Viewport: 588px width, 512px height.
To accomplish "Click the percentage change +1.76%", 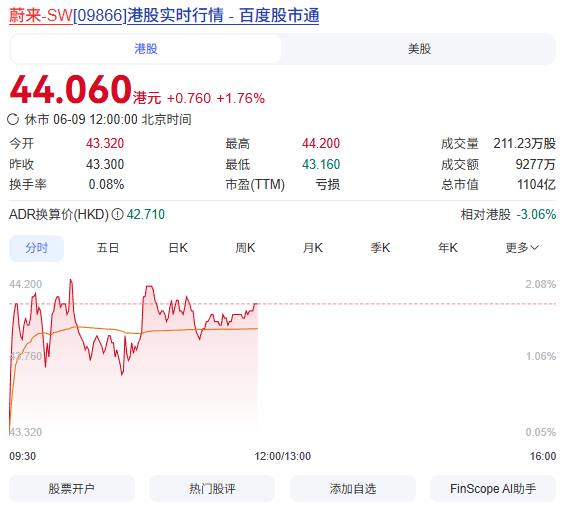I will click(x=241, y=98).
